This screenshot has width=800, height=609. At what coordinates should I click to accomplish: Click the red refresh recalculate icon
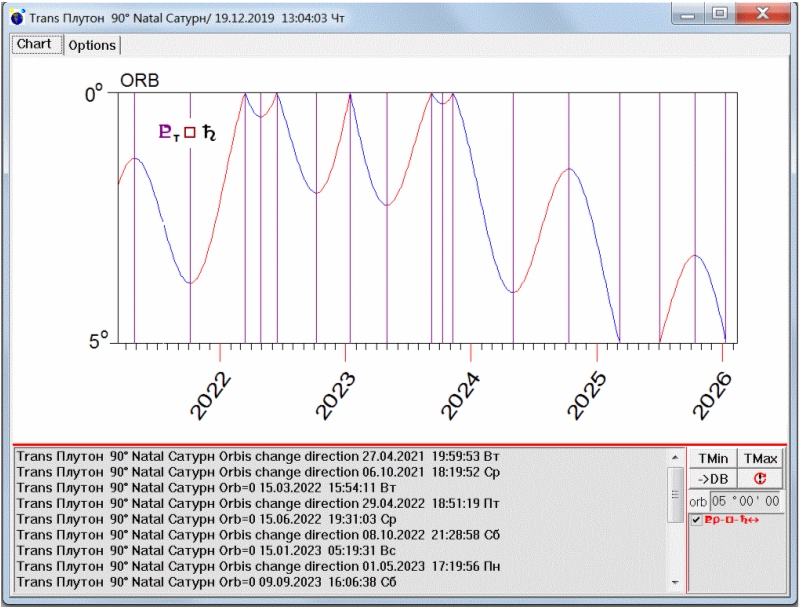[x=761, y=478]
